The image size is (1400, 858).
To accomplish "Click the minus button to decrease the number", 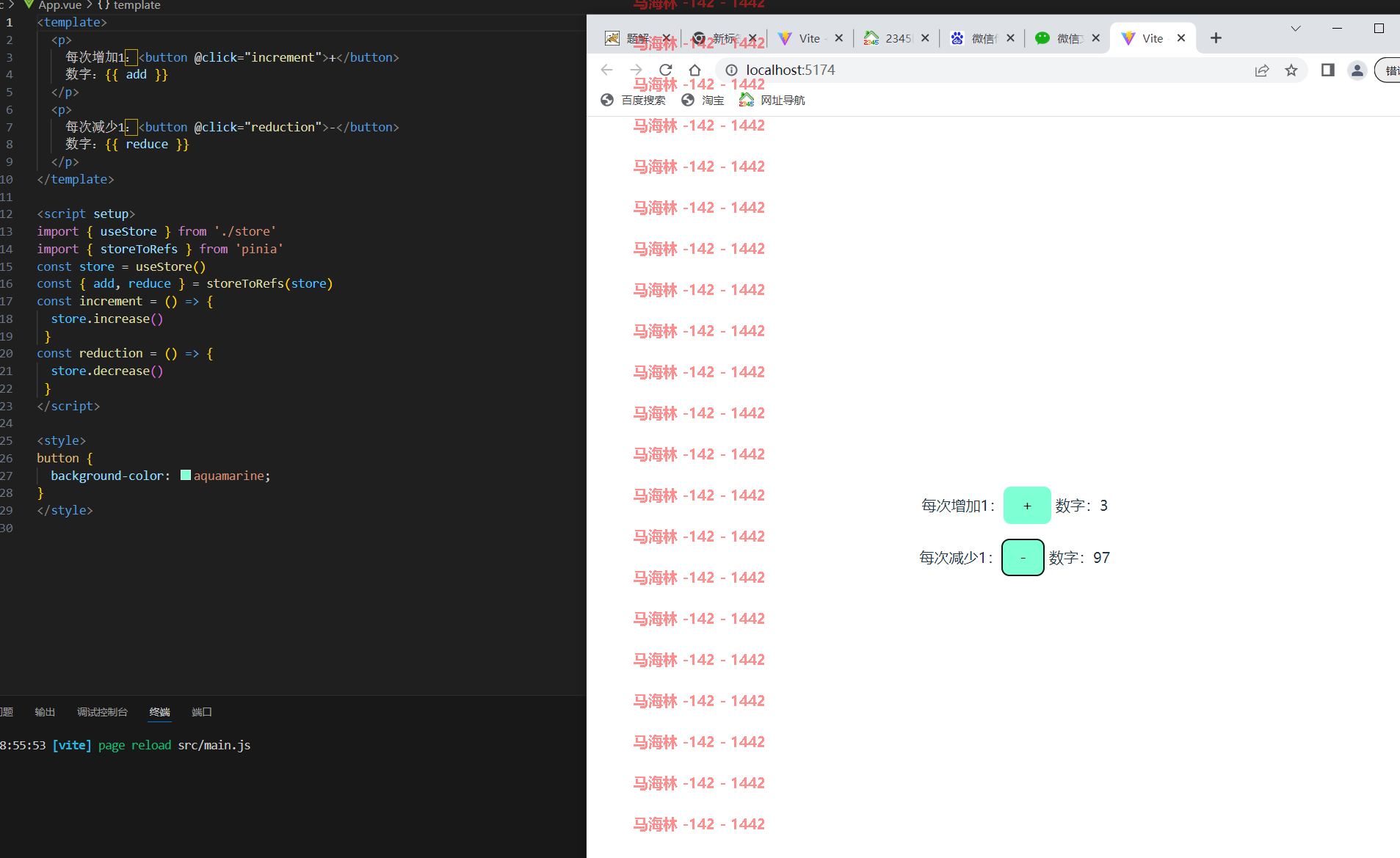I will point(1023,558).
